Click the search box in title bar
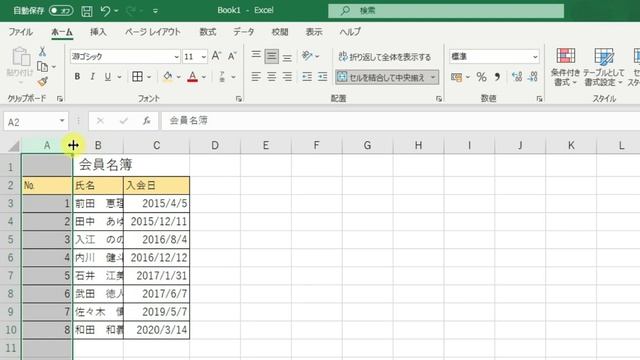 [x=446, y=11]
